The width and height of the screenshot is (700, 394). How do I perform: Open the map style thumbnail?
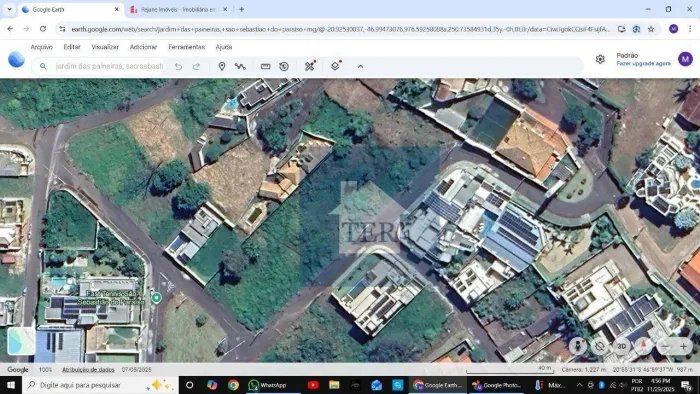point(21,341)
